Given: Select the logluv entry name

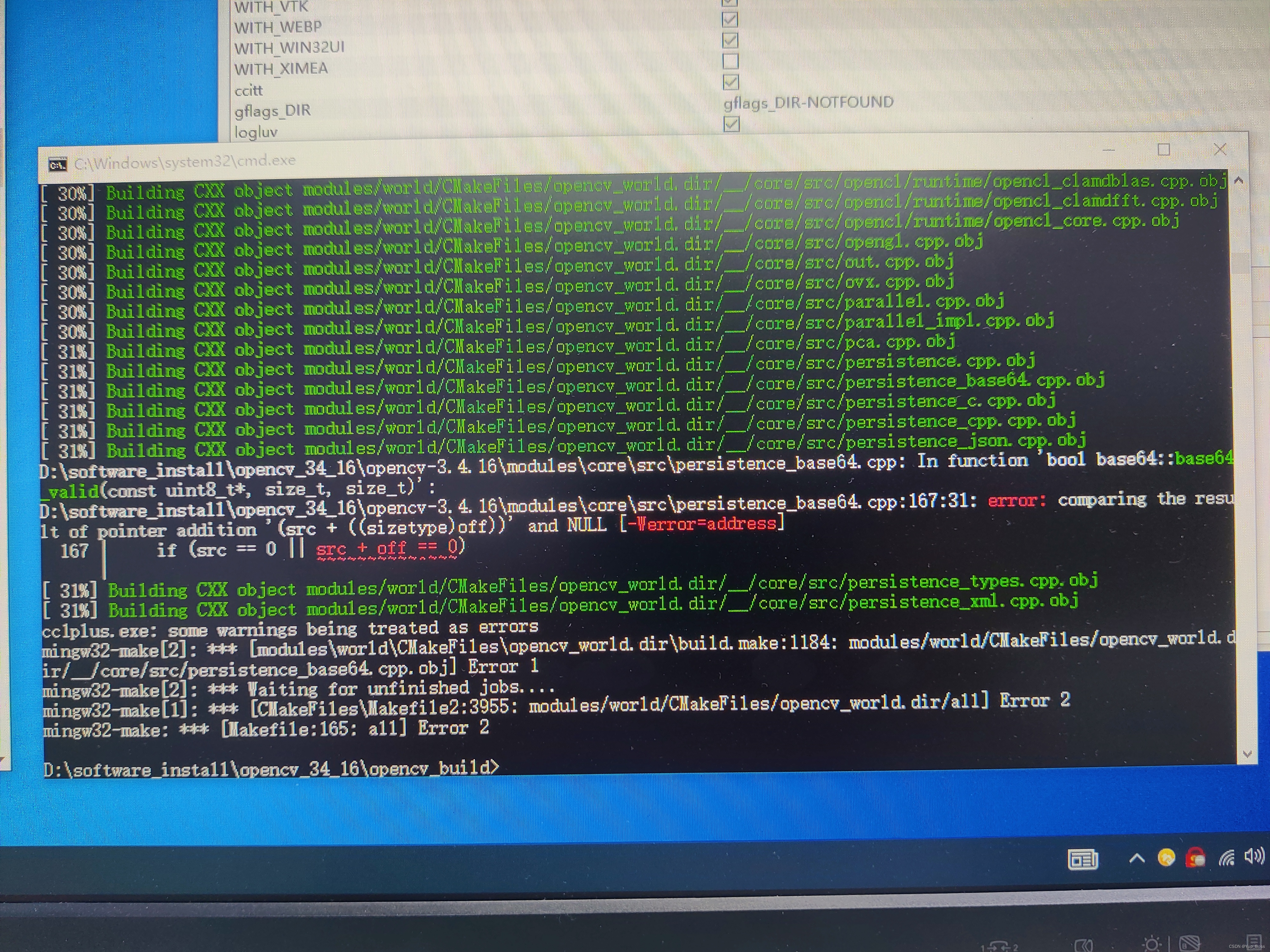Looking at the screenshot, I should click(256, 133).
